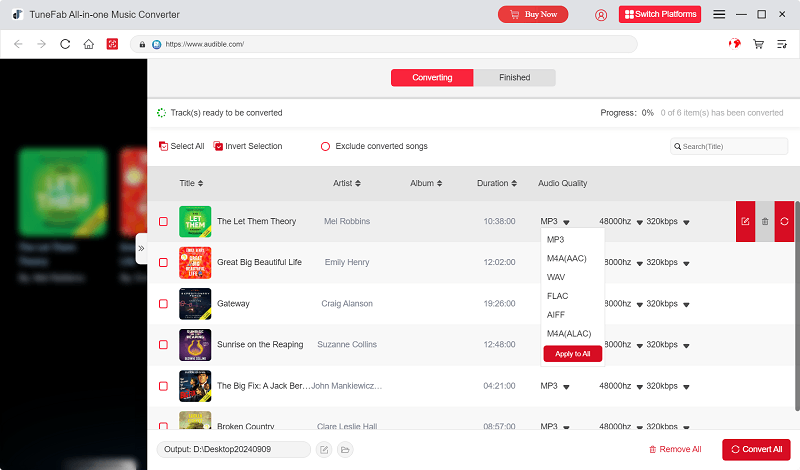Edit the output path icon
The image size is (800, 470).
point(324,450)
